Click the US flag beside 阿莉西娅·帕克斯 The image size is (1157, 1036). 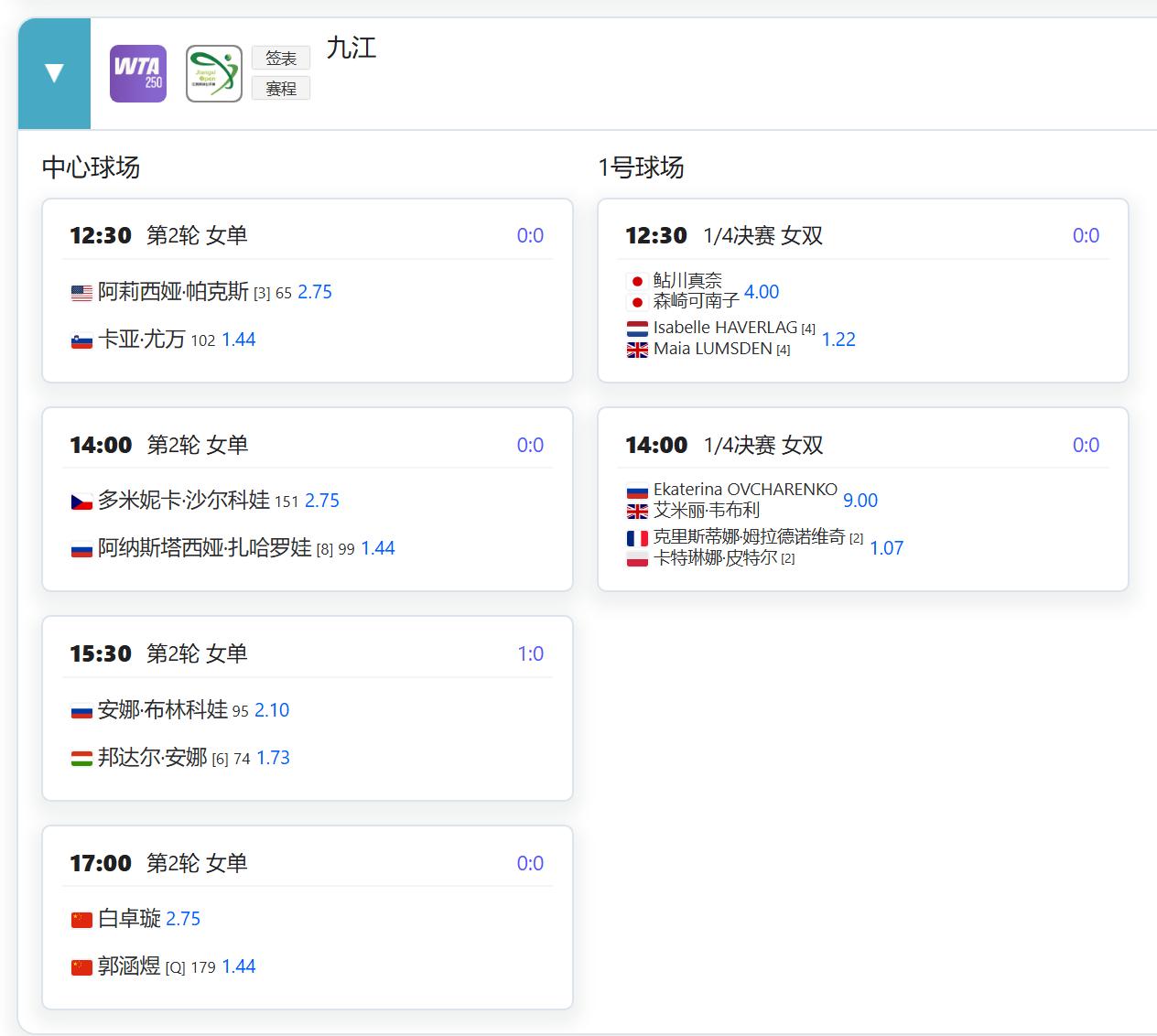83,292
